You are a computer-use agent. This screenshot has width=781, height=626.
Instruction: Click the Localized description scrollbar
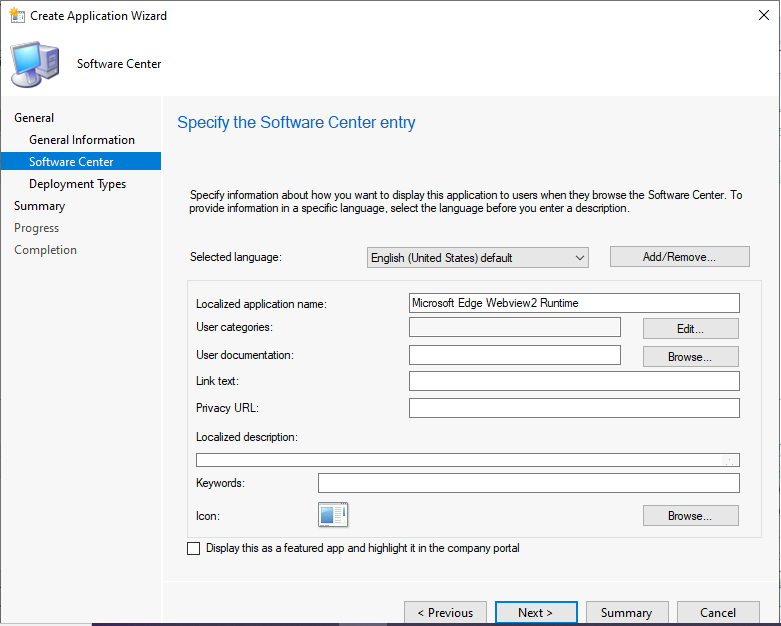pos(730,460)
